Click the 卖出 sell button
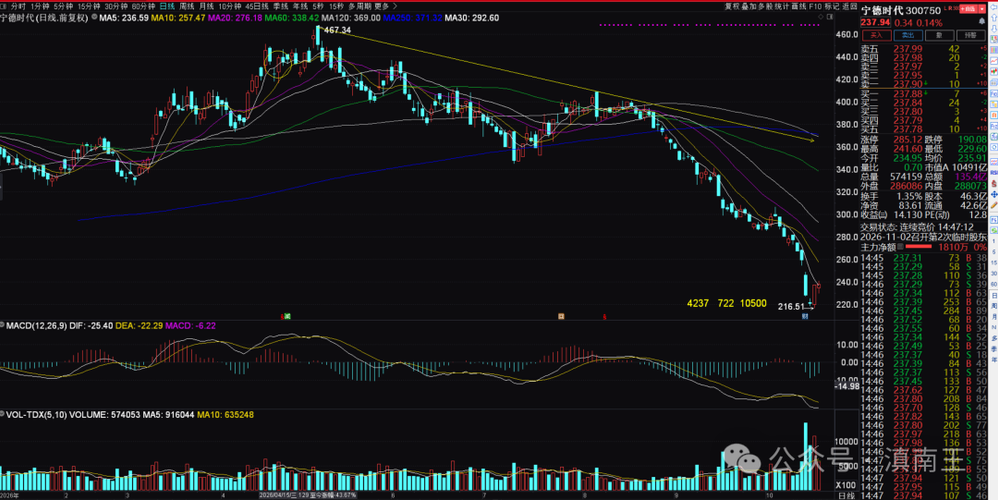The width and height of the screenshot is (998, 500). click(908, 36)
